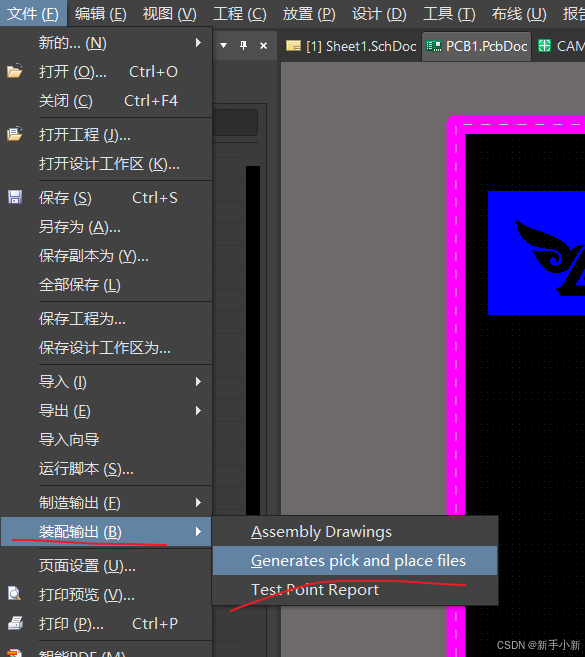Open the 设计 (D) menu
The height and width of the screenshot is (657, 585).
pyautogui.click(x=379, y=14)
